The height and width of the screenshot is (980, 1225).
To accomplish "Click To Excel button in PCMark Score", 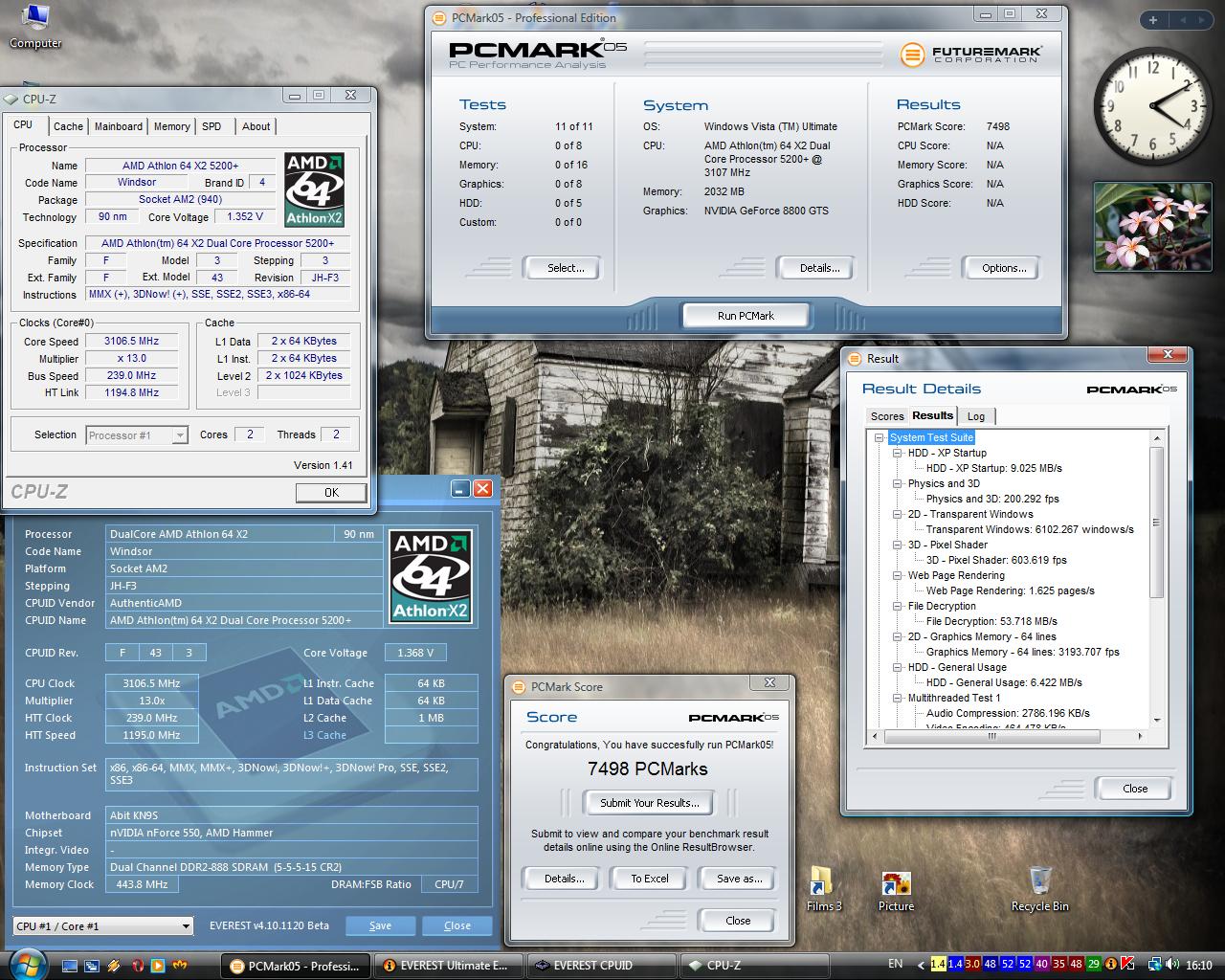I will click(650, 879).
